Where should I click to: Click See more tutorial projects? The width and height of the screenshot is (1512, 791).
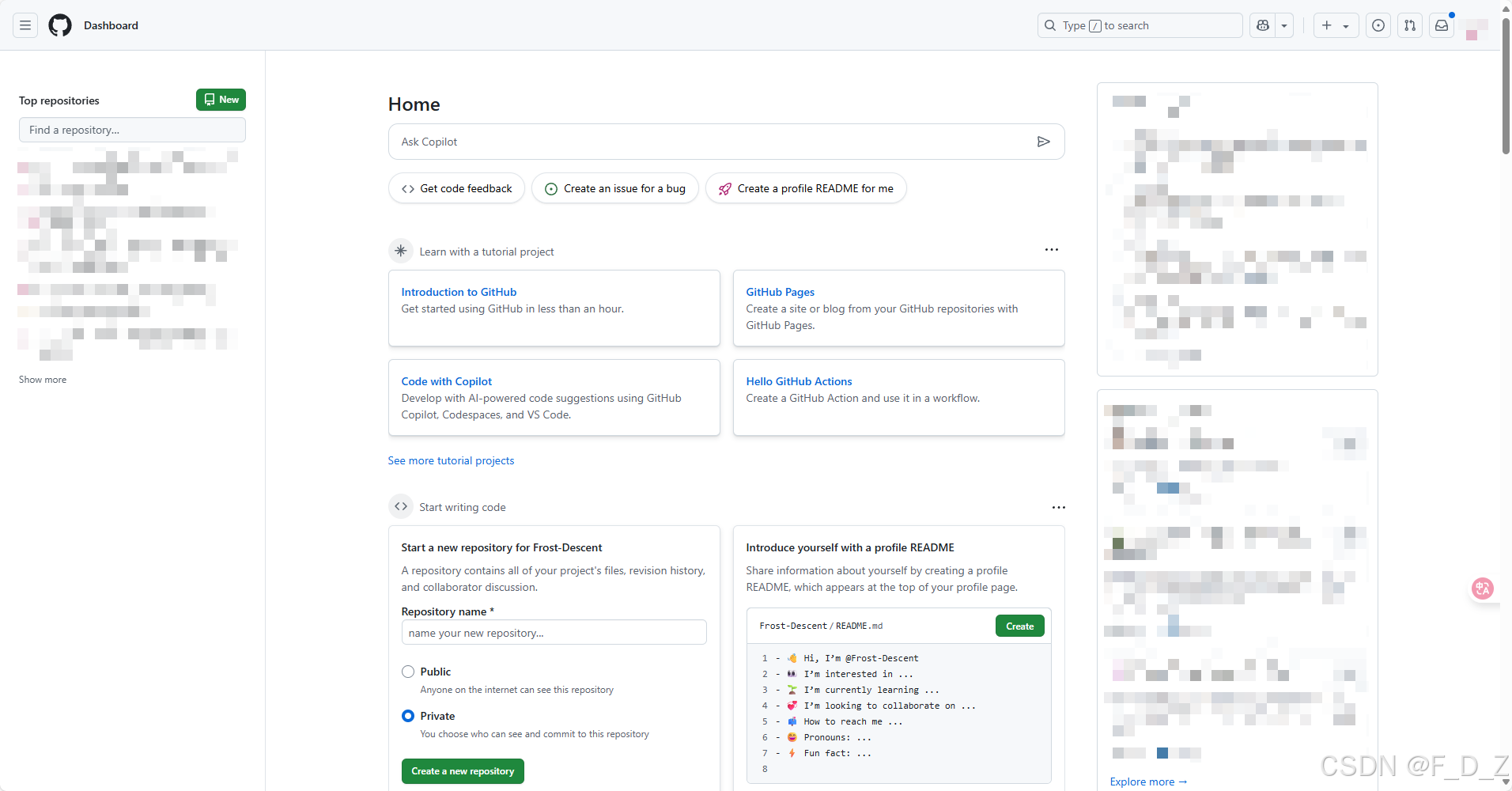(x=451, y=460)
